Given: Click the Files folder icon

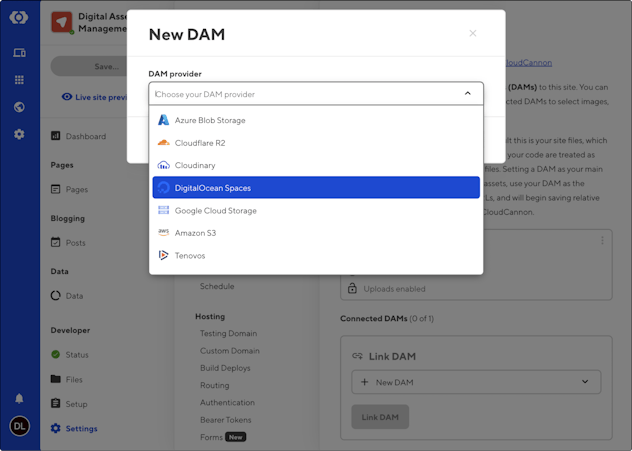Looking at the screenshot, I should coord(56,379).
